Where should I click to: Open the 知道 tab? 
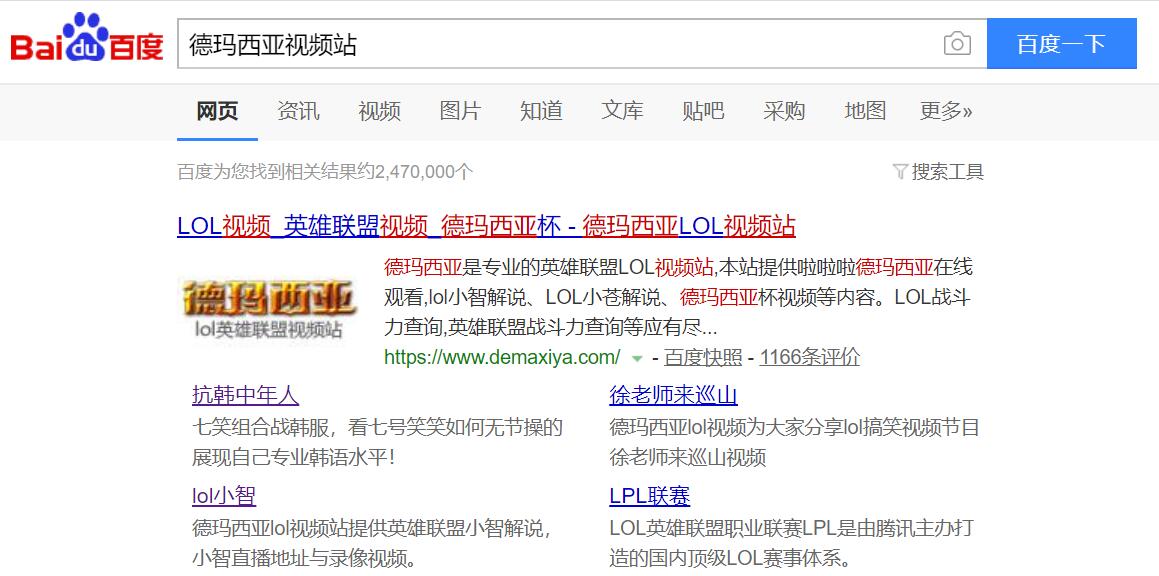pos(541,111)
